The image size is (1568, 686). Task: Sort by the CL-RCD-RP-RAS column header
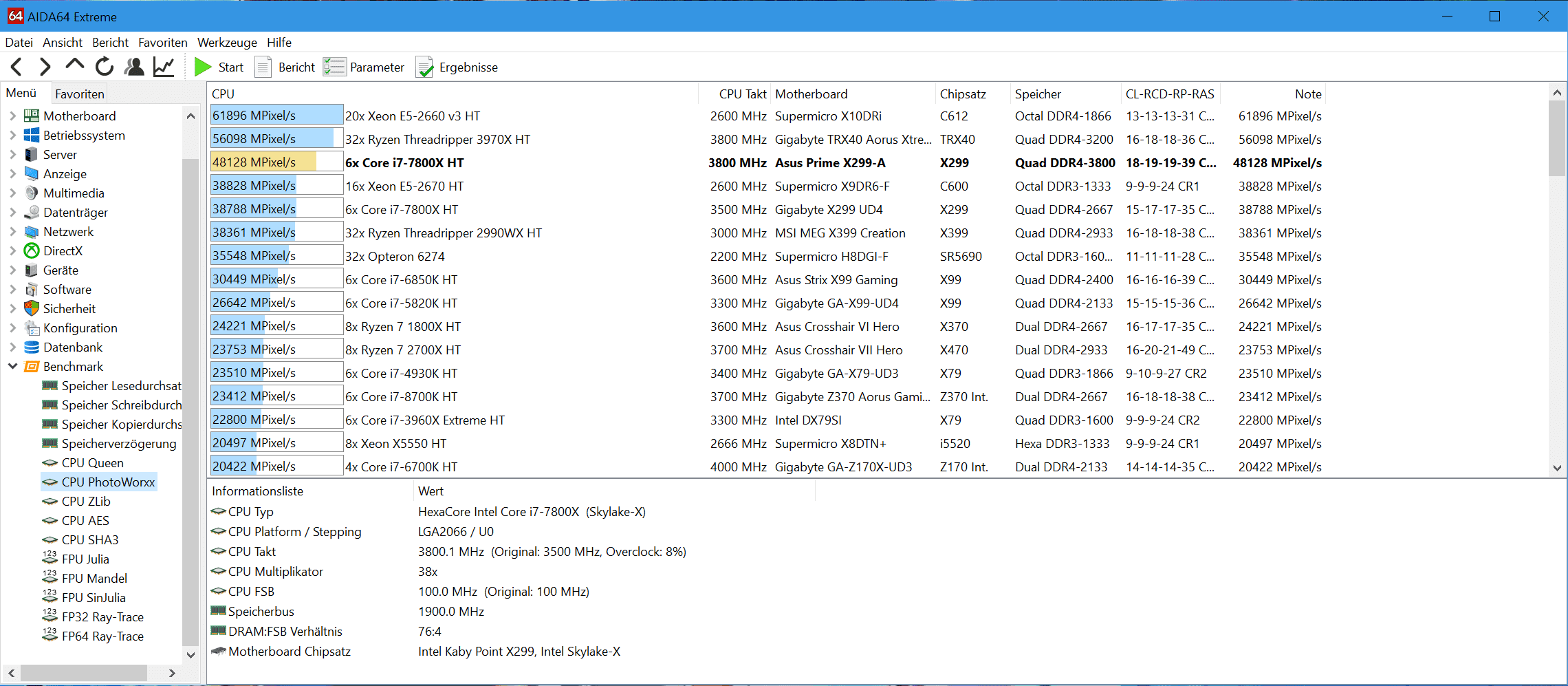(1170, 94)
